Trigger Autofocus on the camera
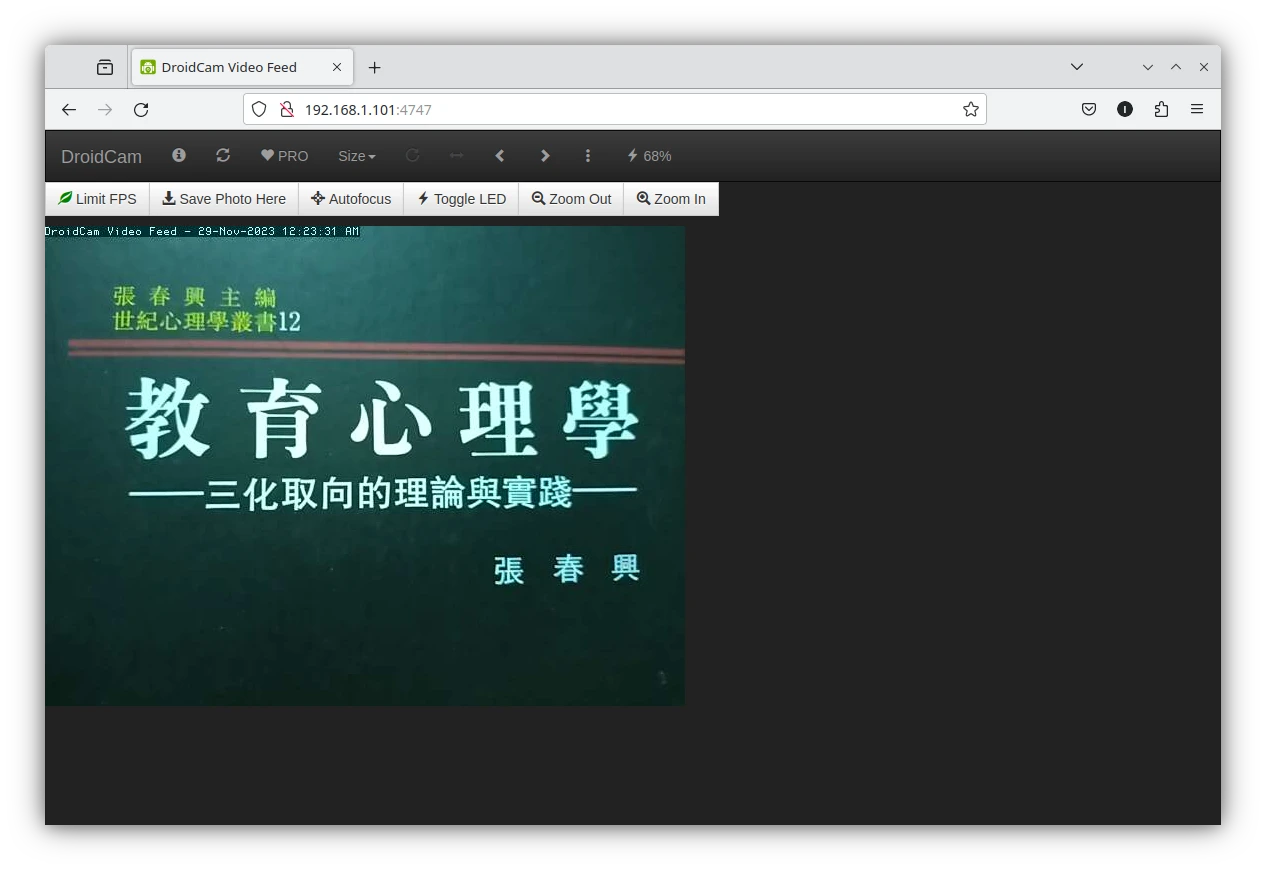The width and height of the screenshot is (1266, 870). coord(351,199)
